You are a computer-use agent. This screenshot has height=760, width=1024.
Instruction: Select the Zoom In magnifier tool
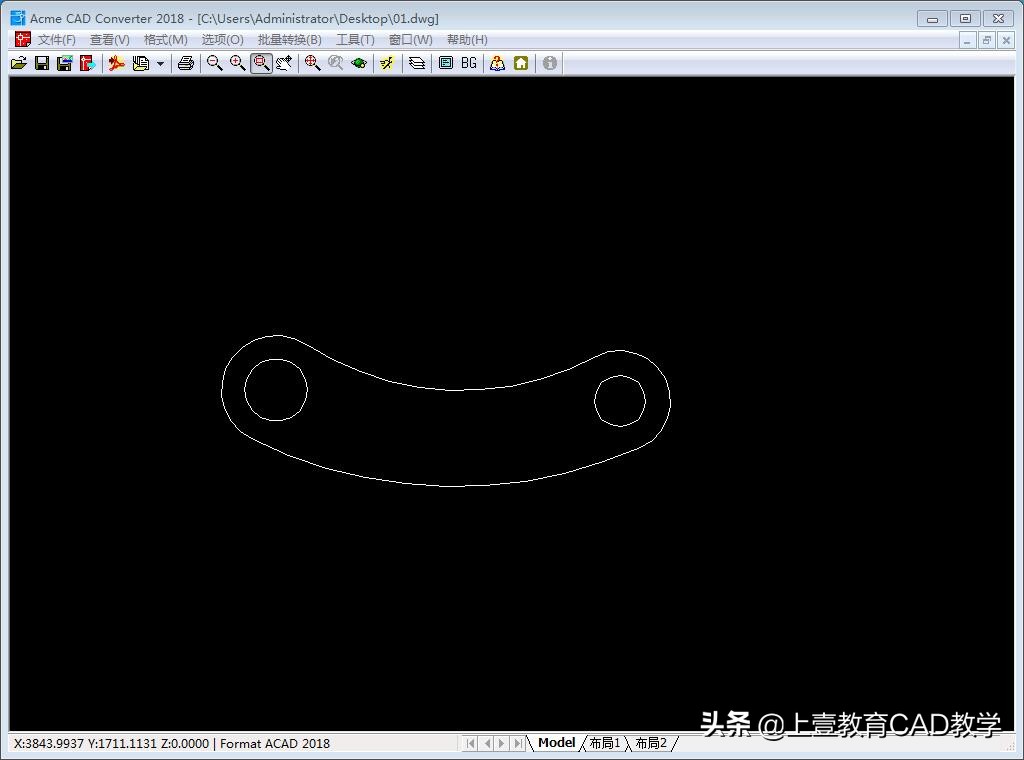coord(237,63)
